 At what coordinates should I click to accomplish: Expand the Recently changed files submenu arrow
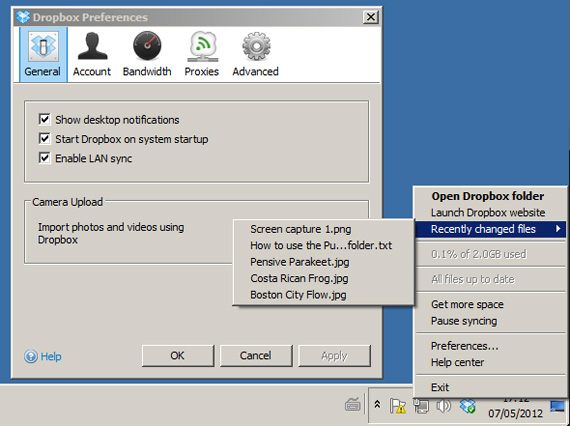pyautogui.click(x=558, y=229)
